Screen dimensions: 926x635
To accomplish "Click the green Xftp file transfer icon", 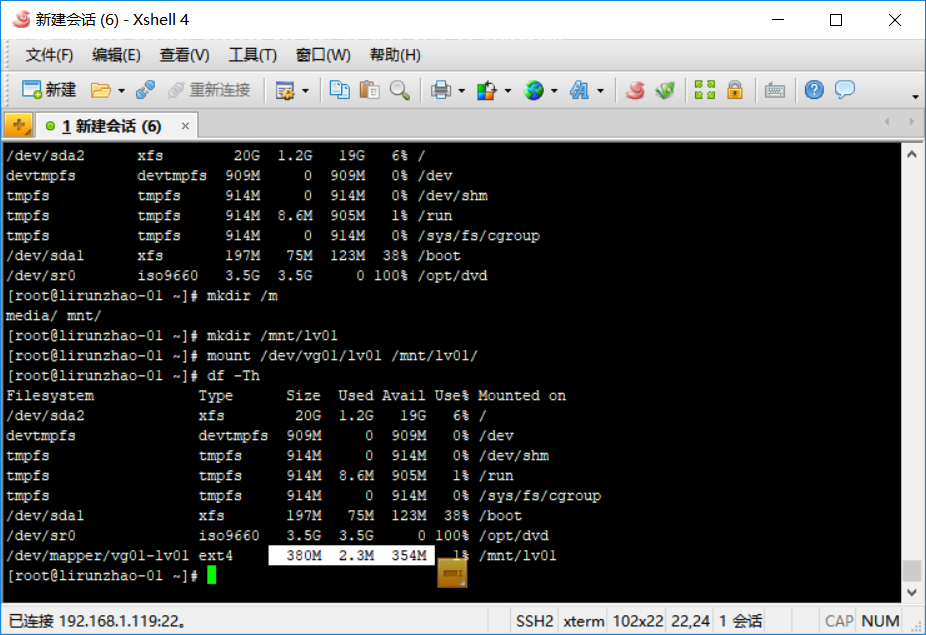I will (666, 90).
